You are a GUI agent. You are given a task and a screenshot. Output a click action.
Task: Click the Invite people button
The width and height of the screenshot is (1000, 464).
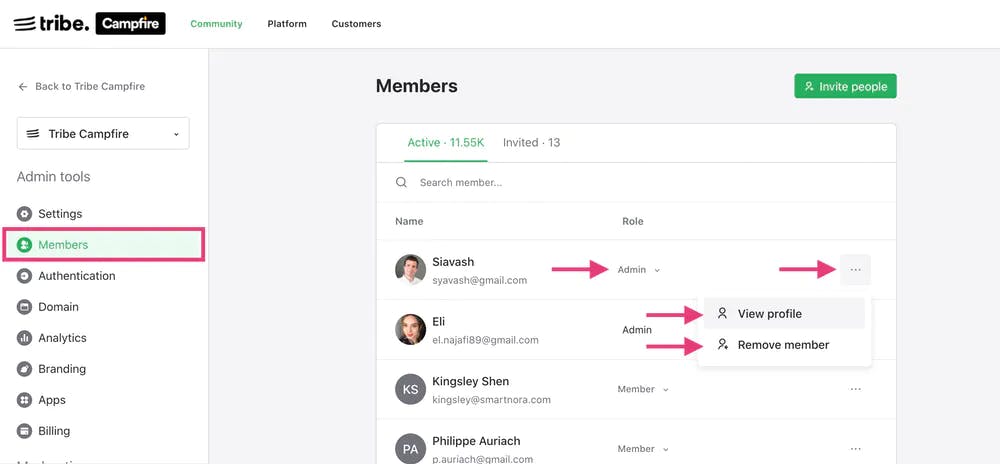[x=845, y=87]
